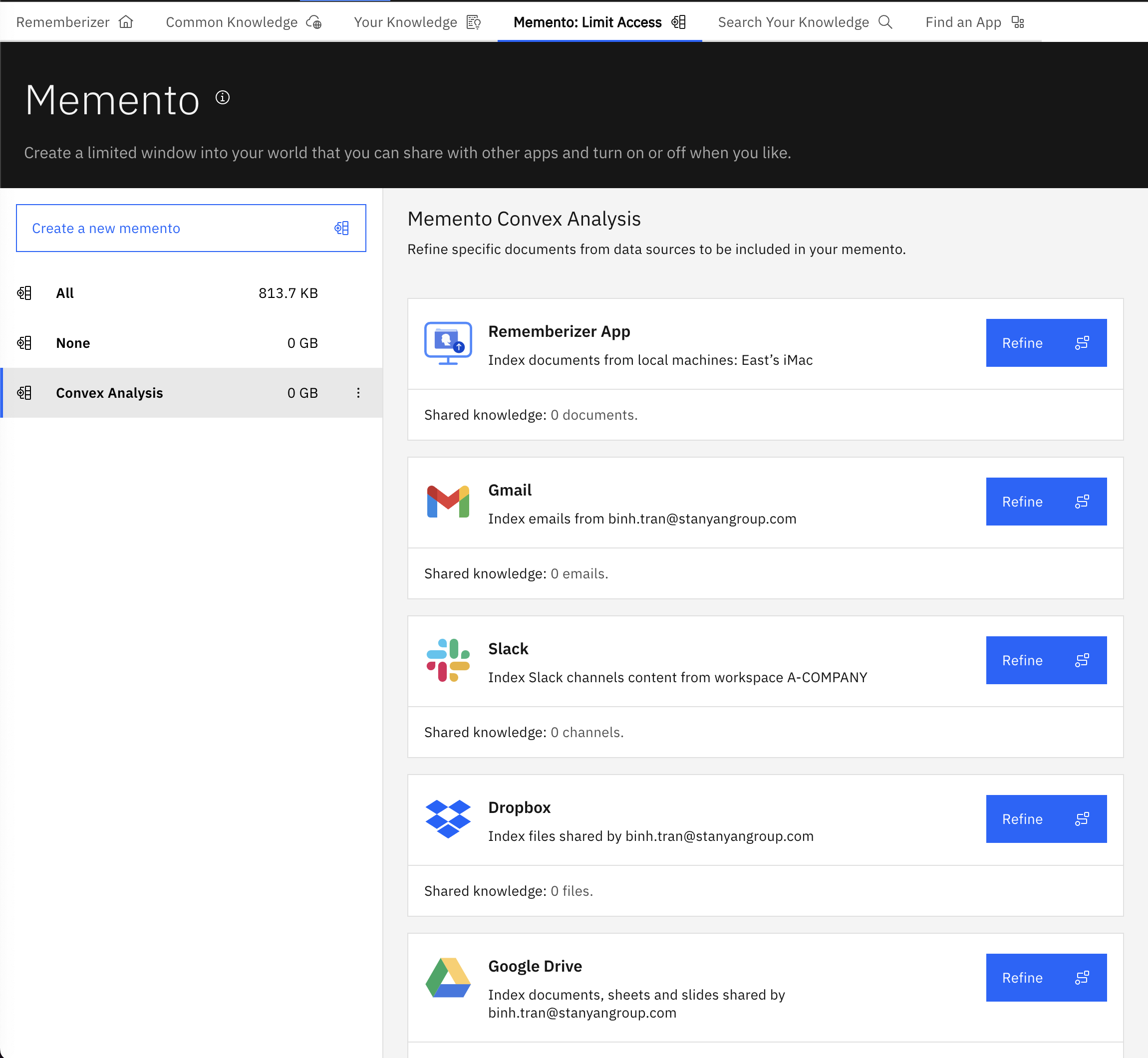The height and width of the screenshot is (1058, 1148).
Task: Click the Google Drive logo icon
Action: click(448, 977)
